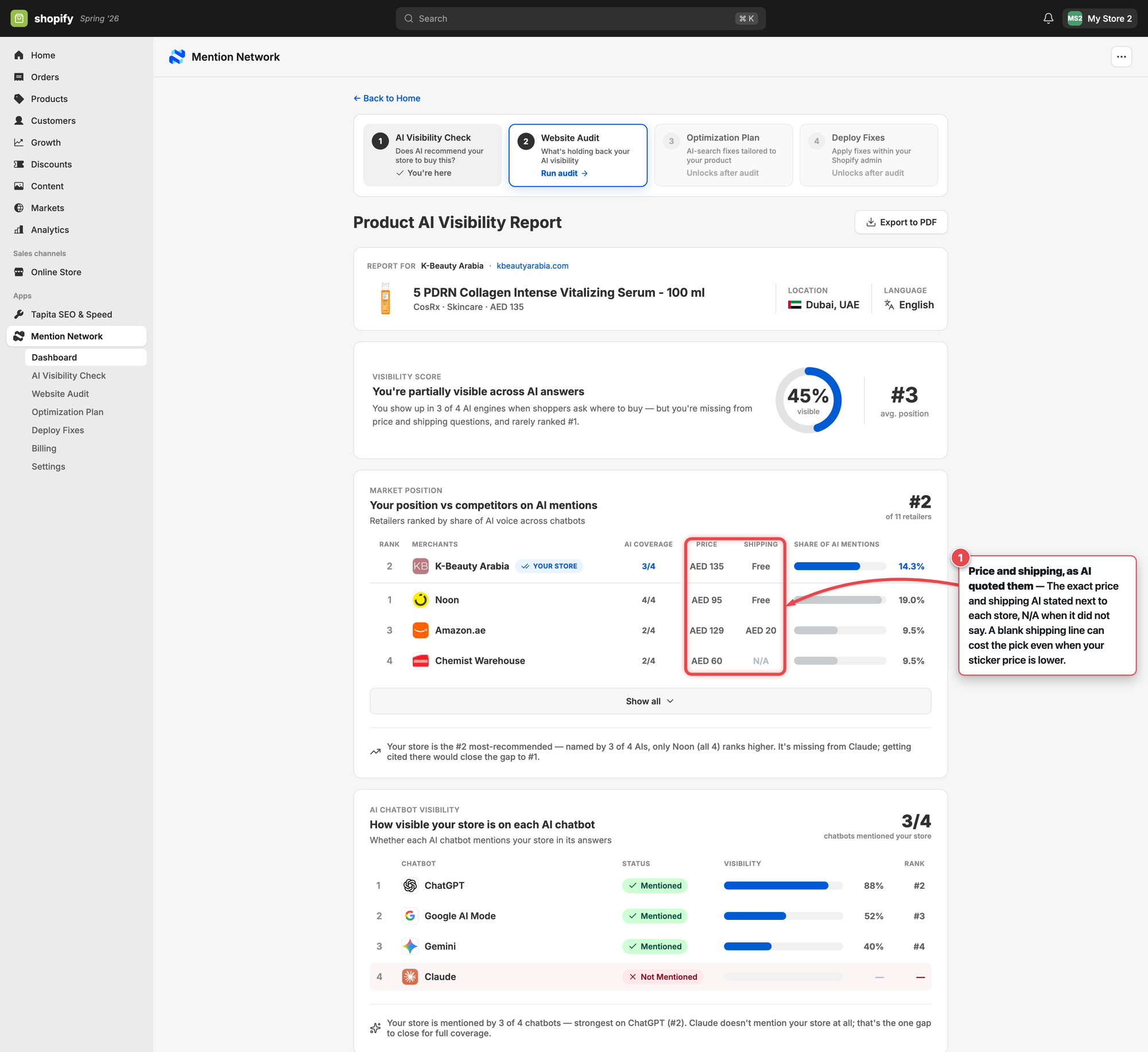The image size is (1148, 1052).
Task: Click the Search input field
Action: pos(580,18)
